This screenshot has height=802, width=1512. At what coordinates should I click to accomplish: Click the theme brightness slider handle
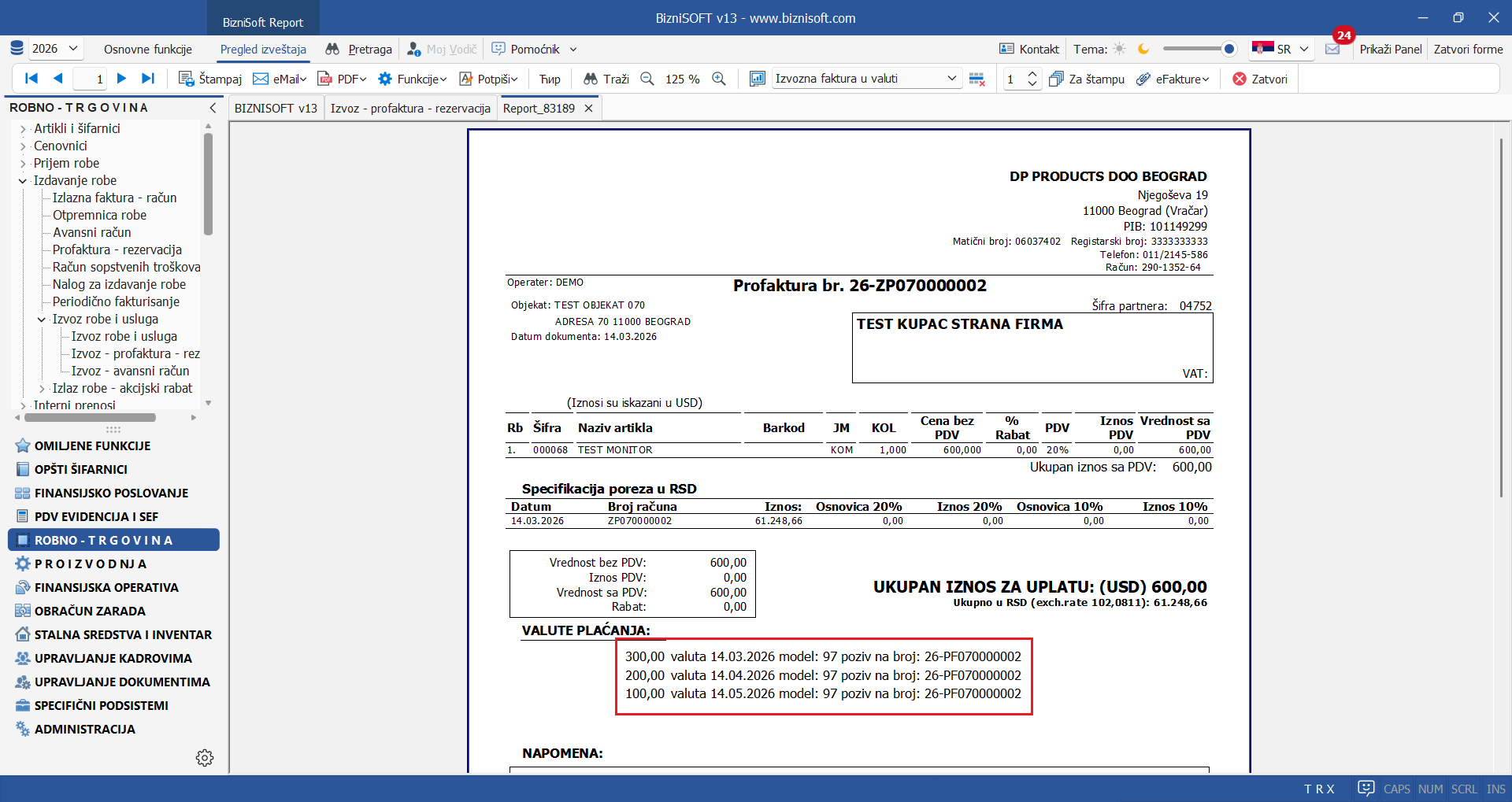1228,49
